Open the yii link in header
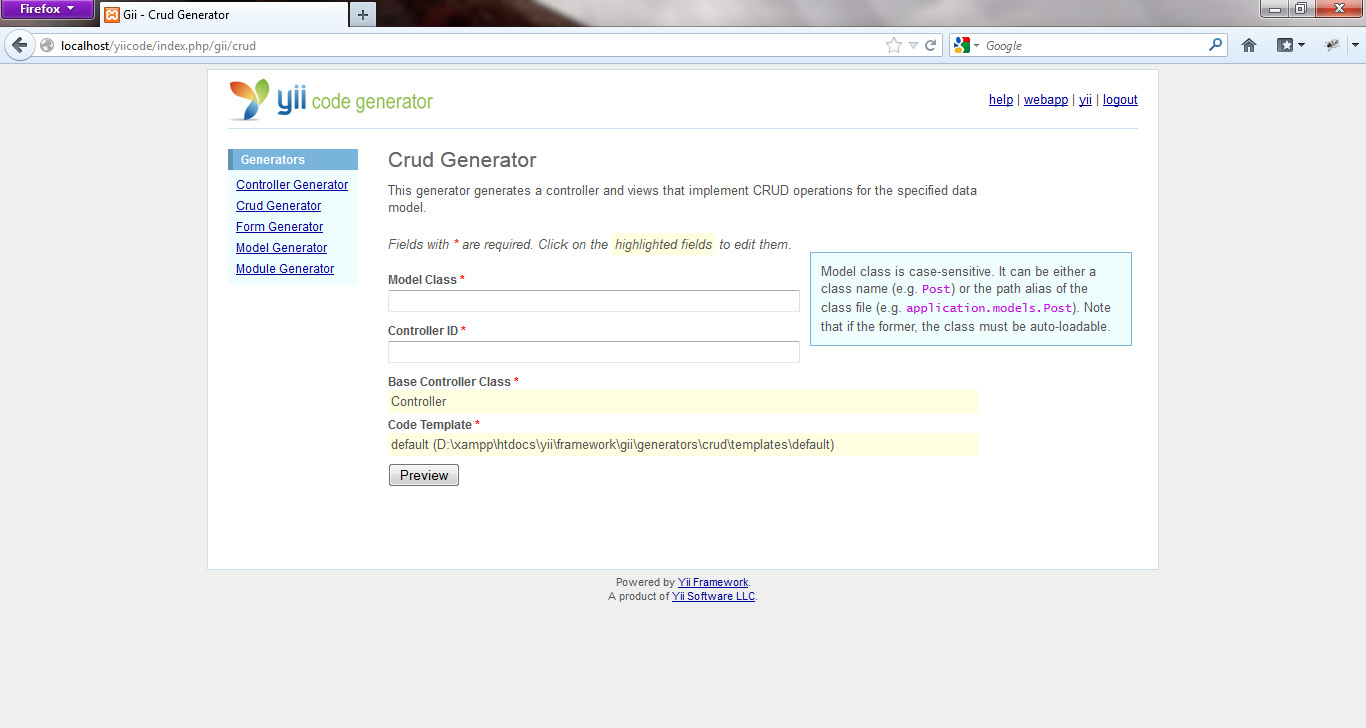 [x=1085, y=100]
